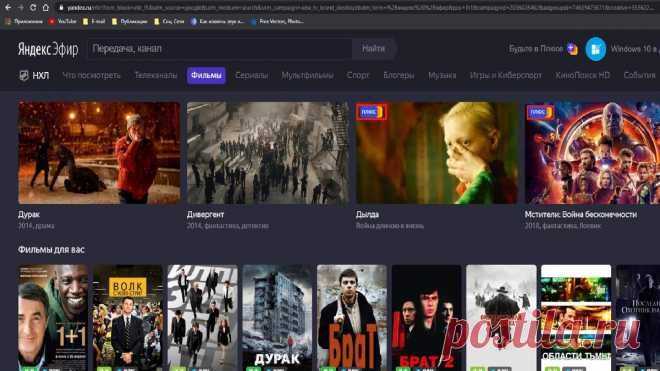Screen dimensions: 660x371
Task: Open the Брат movie poster
Action: pos(352,318)
